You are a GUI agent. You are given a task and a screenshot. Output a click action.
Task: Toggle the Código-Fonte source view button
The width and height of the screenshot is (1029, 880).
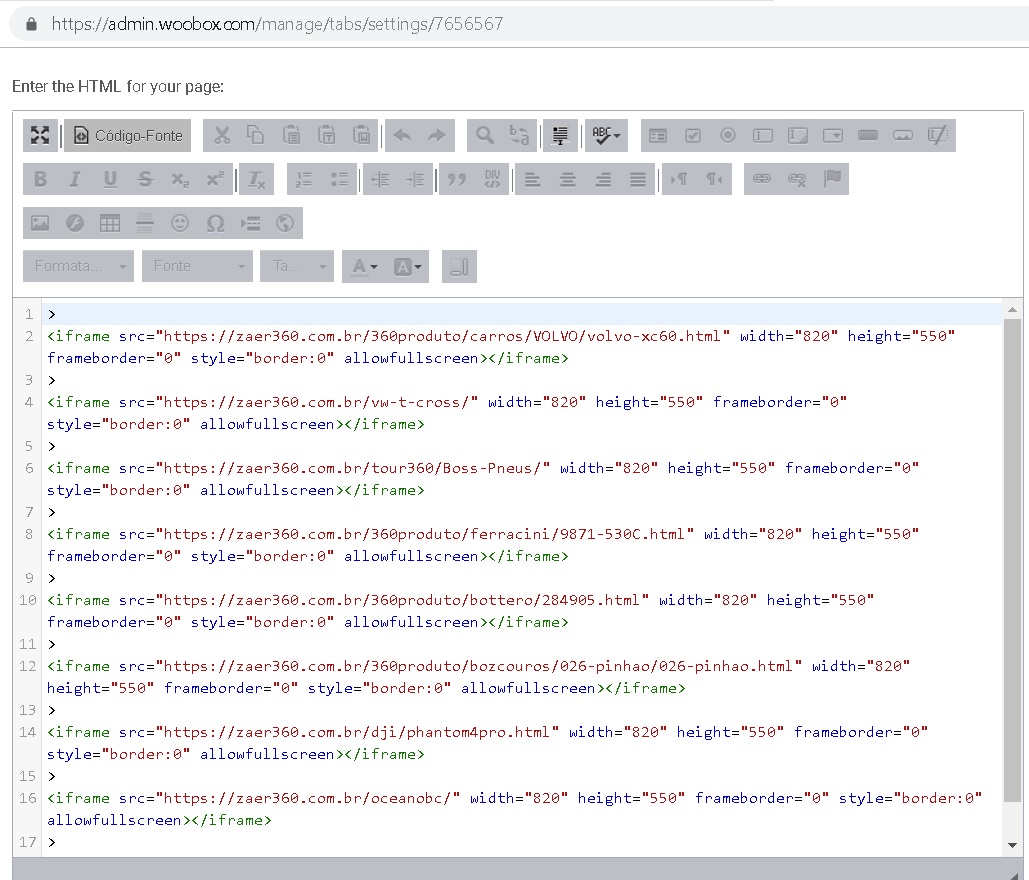[x=127, y=136]
